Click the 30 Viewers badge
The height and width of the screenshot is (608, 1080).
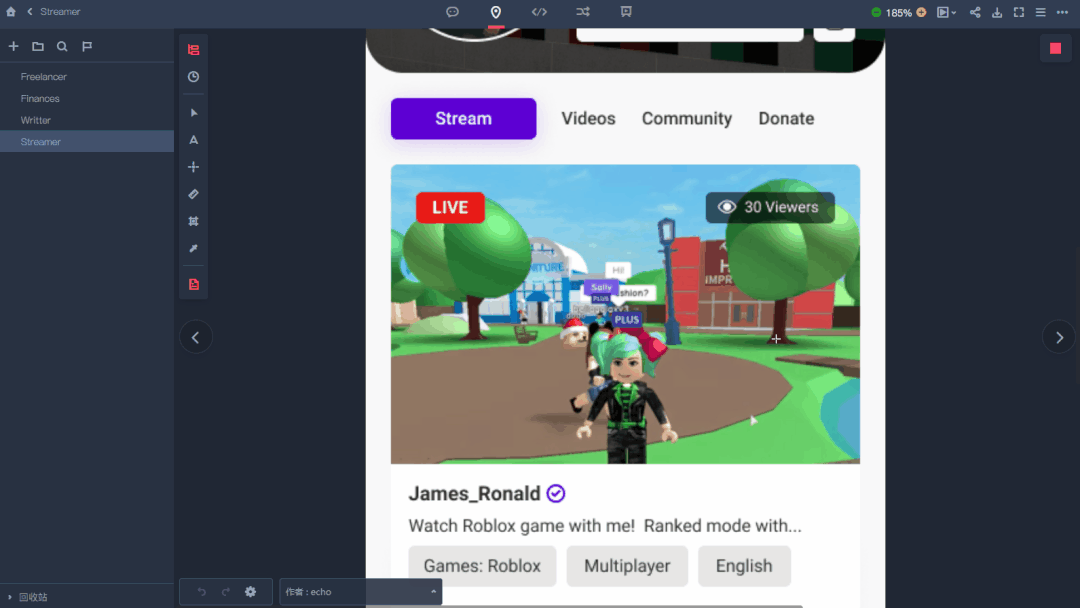pyautogui.click(x=770, y=207)
